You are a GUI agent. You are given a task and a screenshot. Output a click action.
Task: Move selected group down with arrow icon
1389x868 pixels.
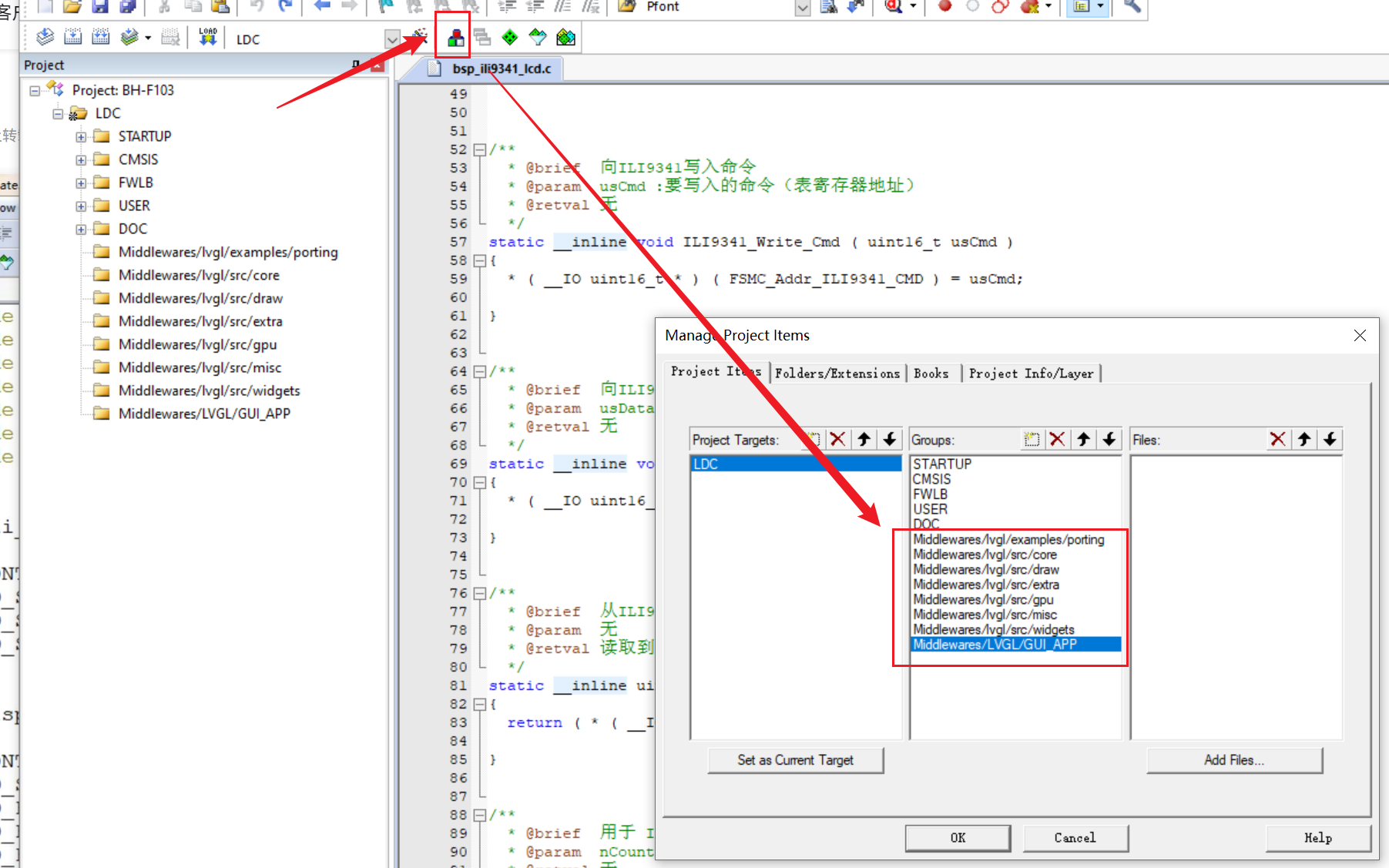tap(1109, 440)
